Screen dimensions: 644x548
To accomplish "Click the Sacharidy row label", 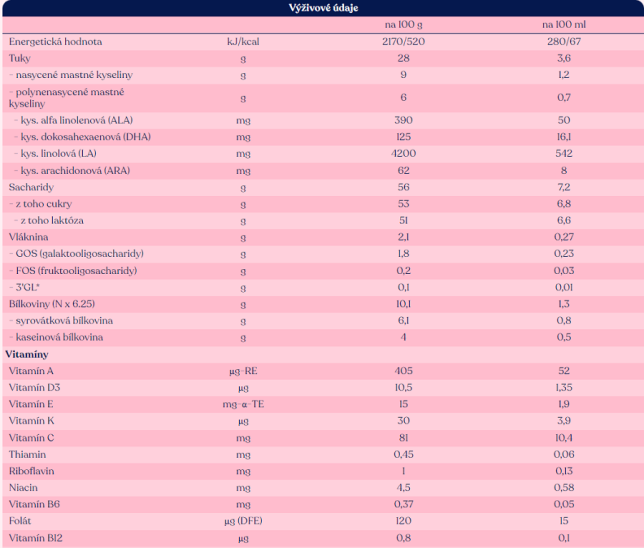I will [31, 187].
